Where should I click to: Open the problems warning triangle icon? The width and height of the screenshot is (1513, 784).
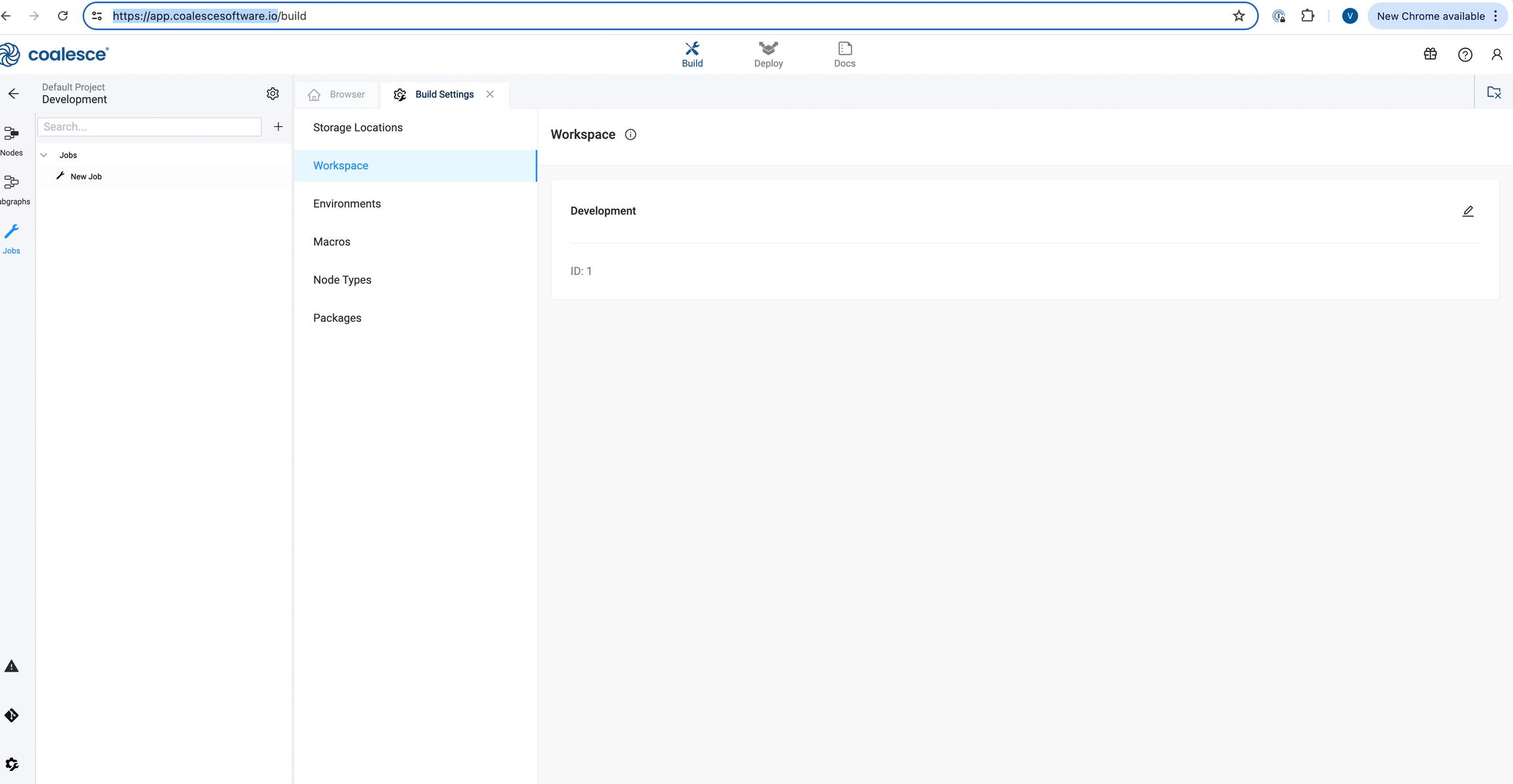click(x=12, y=666)
